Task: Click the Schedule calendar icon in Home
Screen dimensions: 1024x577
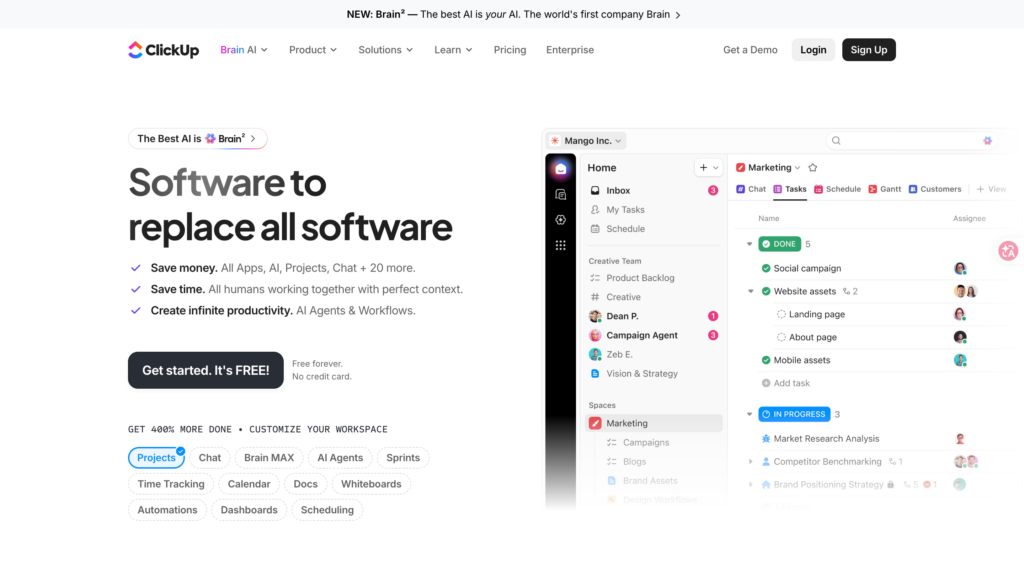Action: tap(595, 228)
